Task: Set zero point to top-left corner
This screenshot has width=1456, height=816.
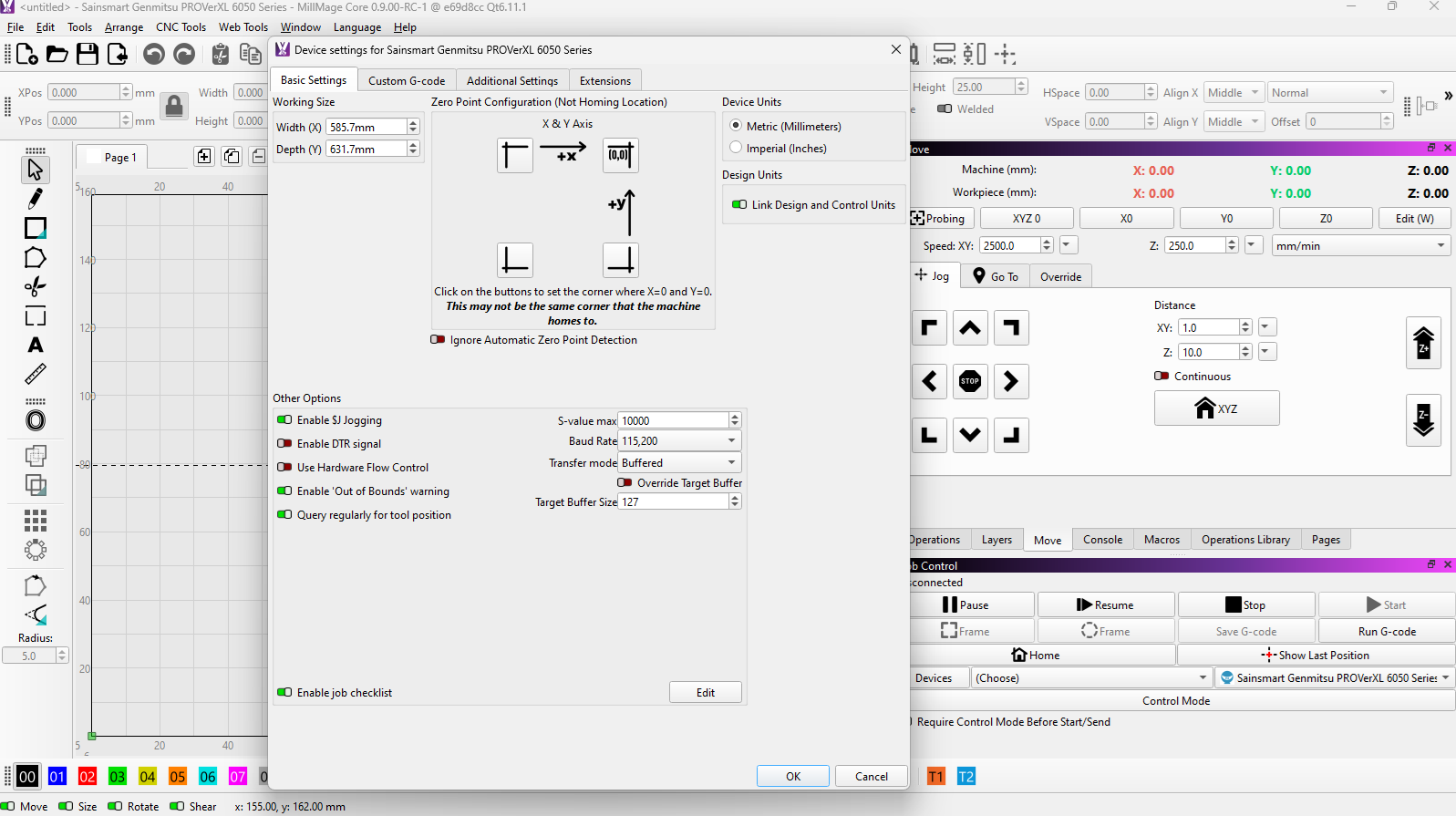Action: click(x=515, y=155)
